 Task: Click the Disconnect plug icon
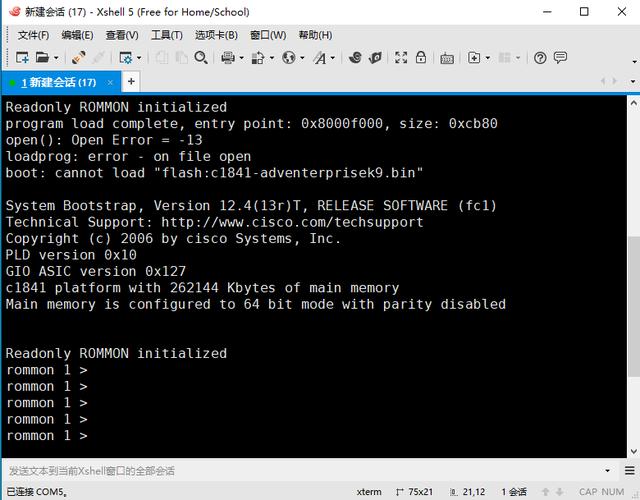pos(78,58)
